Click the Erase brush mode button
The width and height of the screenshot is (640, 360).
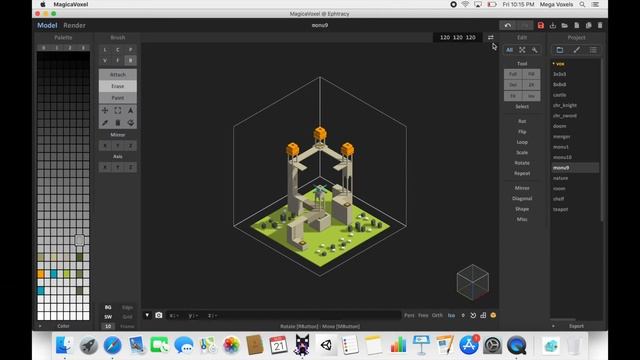point(118,86)
